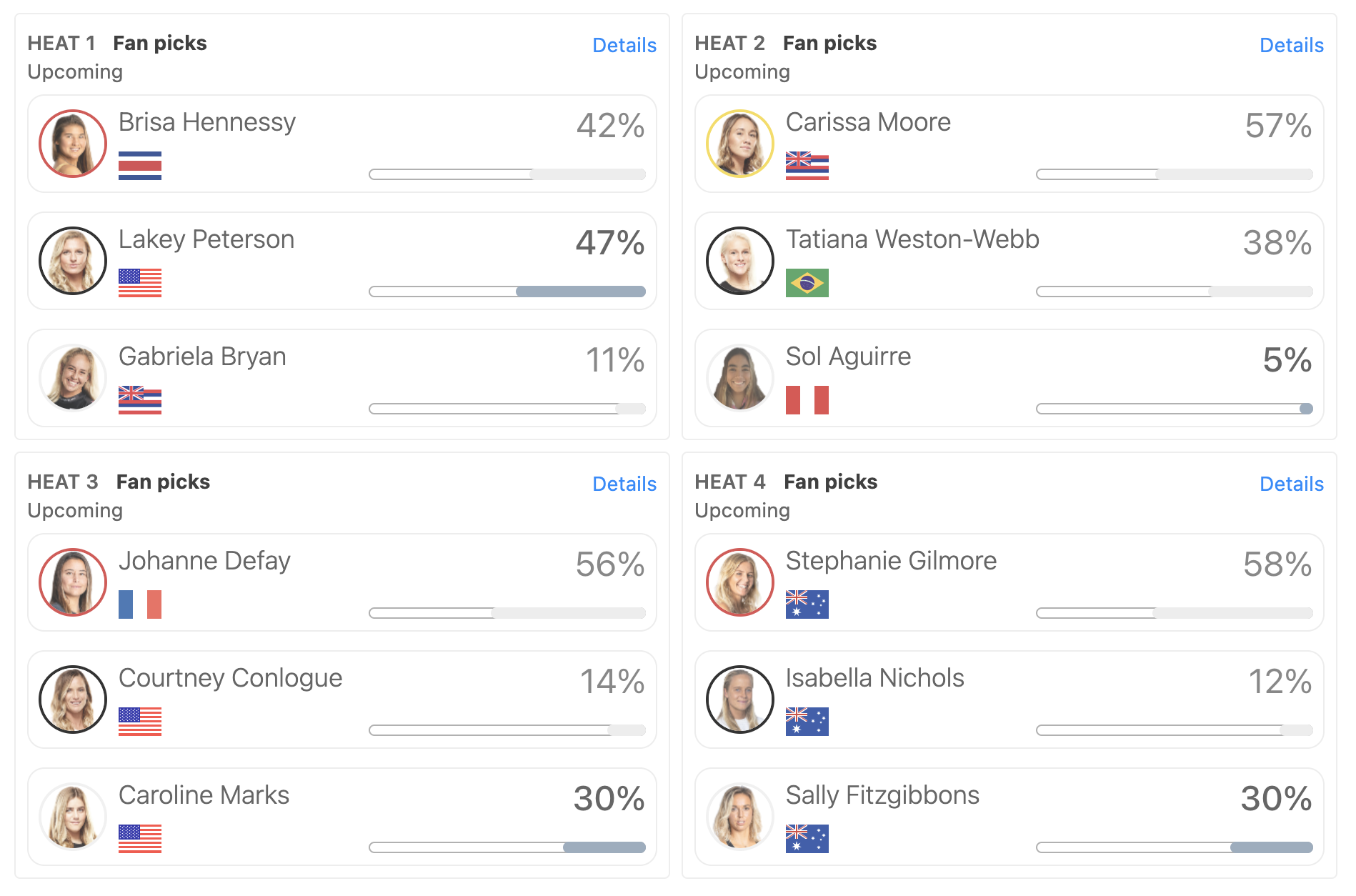The height and width of the screenshot is (896, 1356).
Task: Click Courtney Conlogue's avatar photo
Action: (73, 700)
